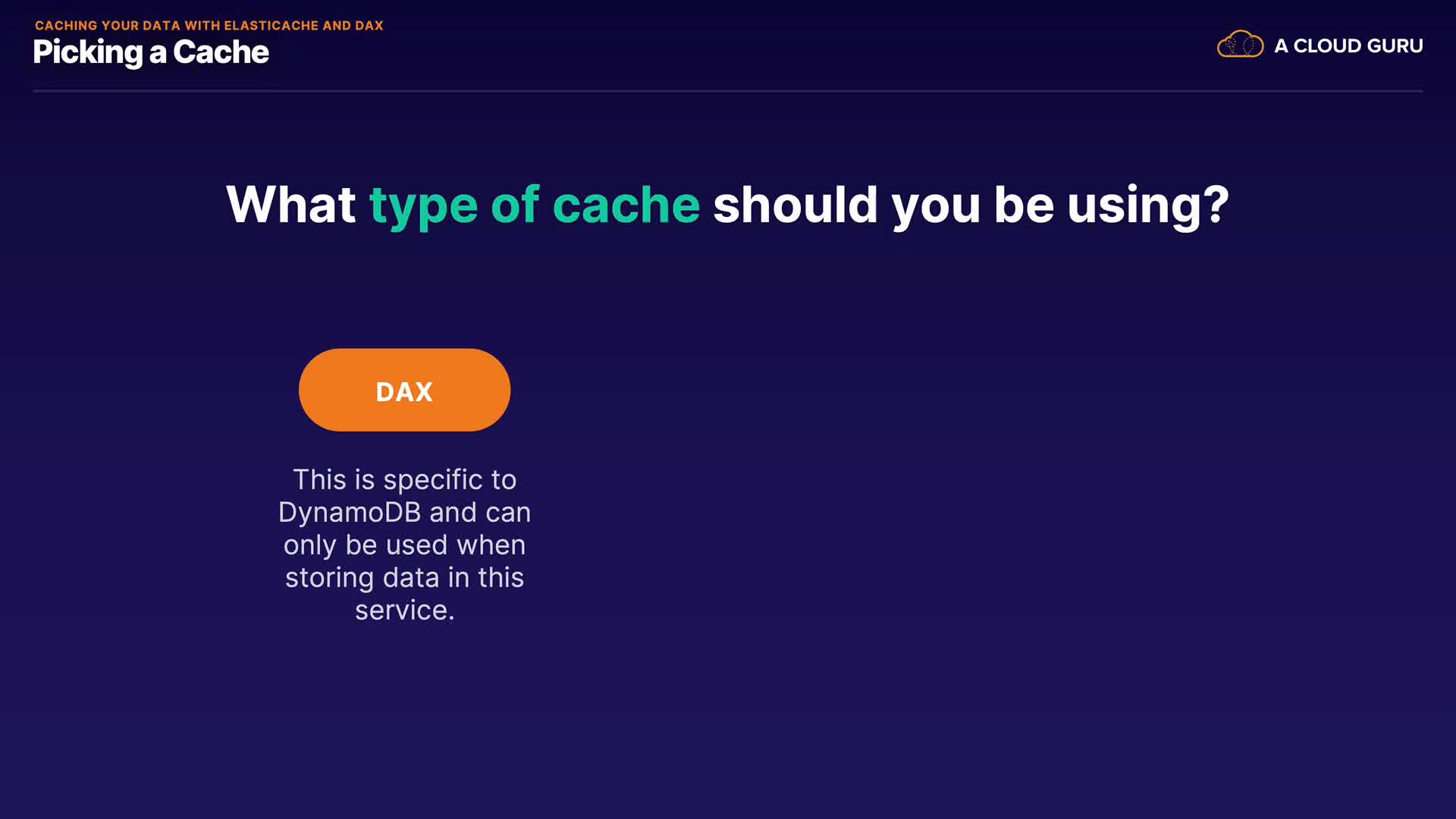Click the horizontal divider line below the header
Image resolution: width=1456 pixels, height=819 pixels.
[x=728, y=91]
